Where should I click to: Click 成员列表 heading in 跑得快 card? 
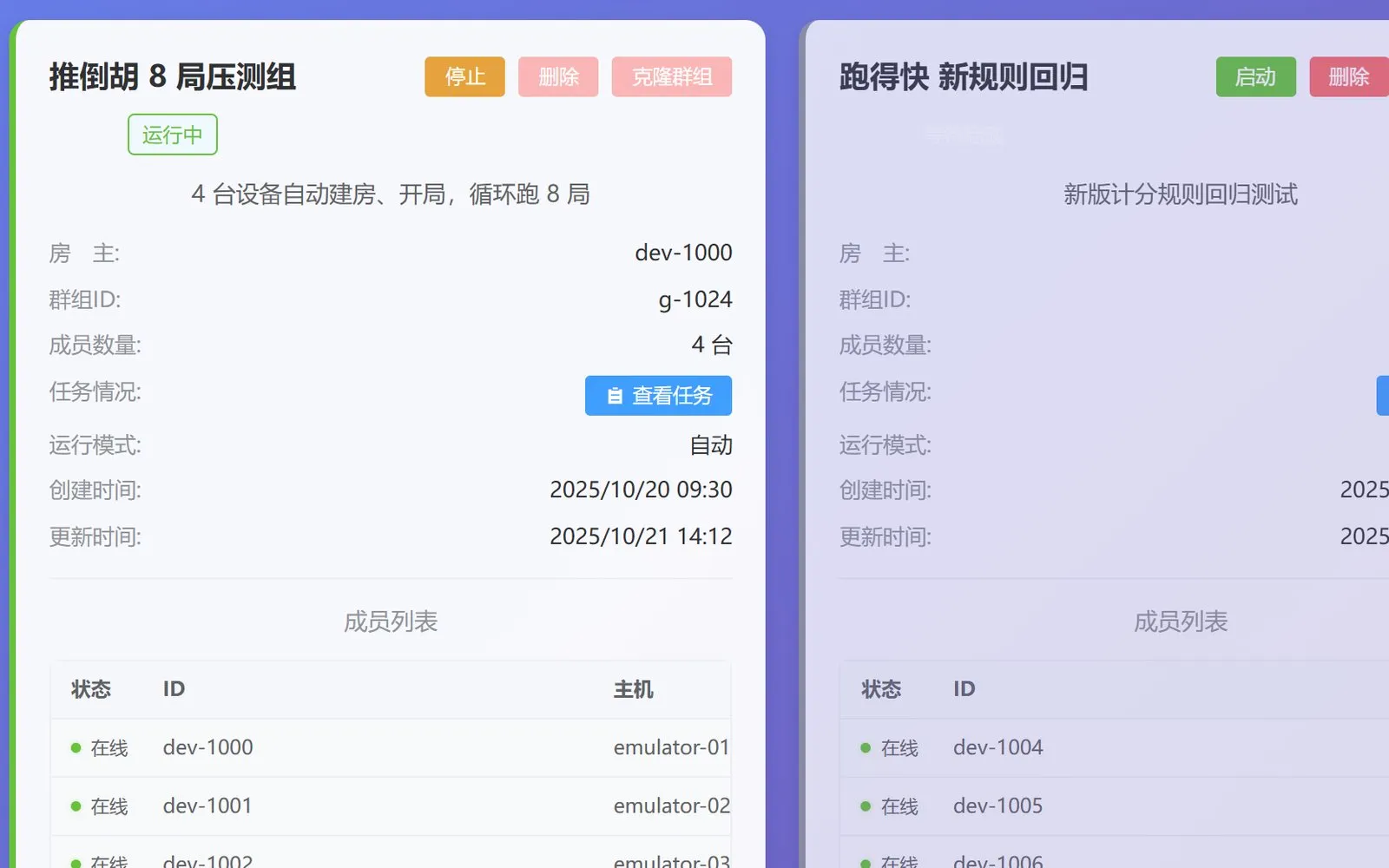pyautogui.click(x=1181, y=621)
